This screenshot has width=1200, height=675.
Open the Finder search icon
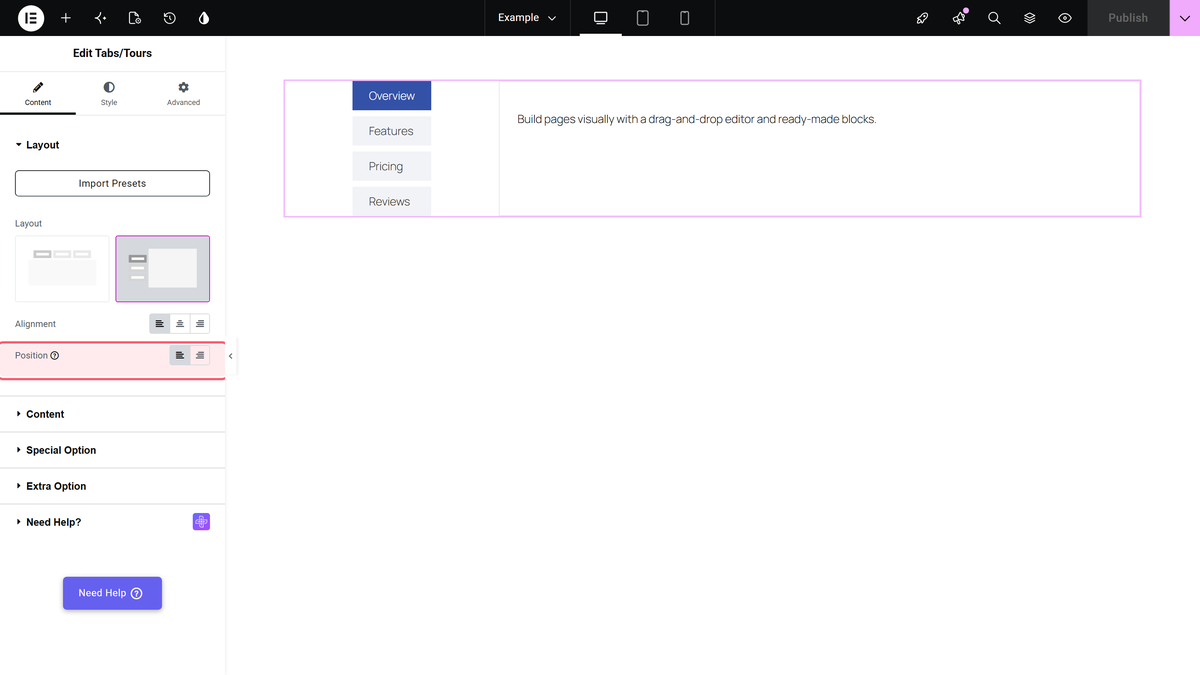tap(994, 18)
